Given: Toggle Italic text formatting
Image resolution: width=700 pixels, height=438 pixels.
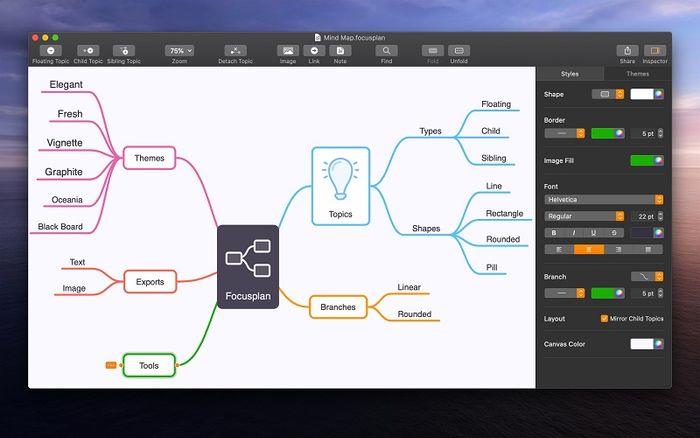Looking at the screenshot, I should (574, 233).
